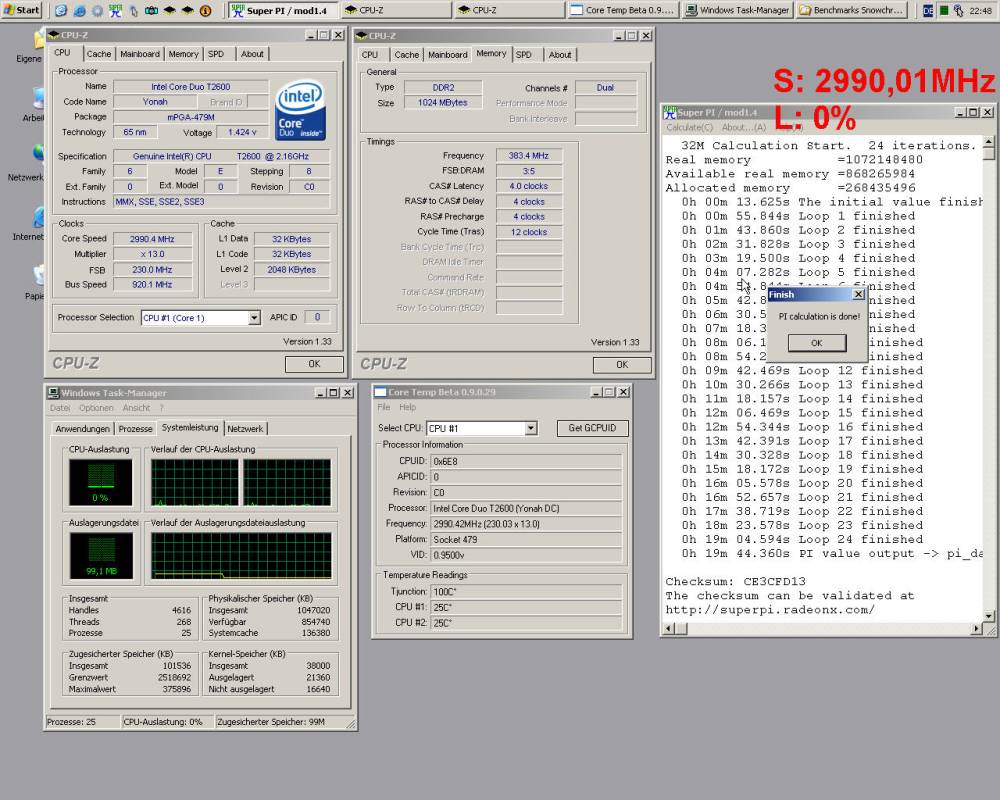Click the Checksum: CE3CFD13 line in Super PI
This screenshot has height=800, width=1000.
735,581
